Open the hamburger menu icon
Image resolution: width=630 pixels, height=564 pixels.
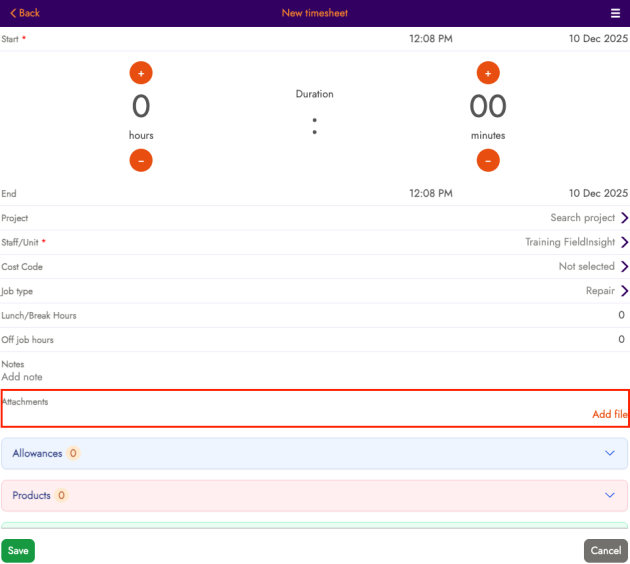click(x=615, y=13)
